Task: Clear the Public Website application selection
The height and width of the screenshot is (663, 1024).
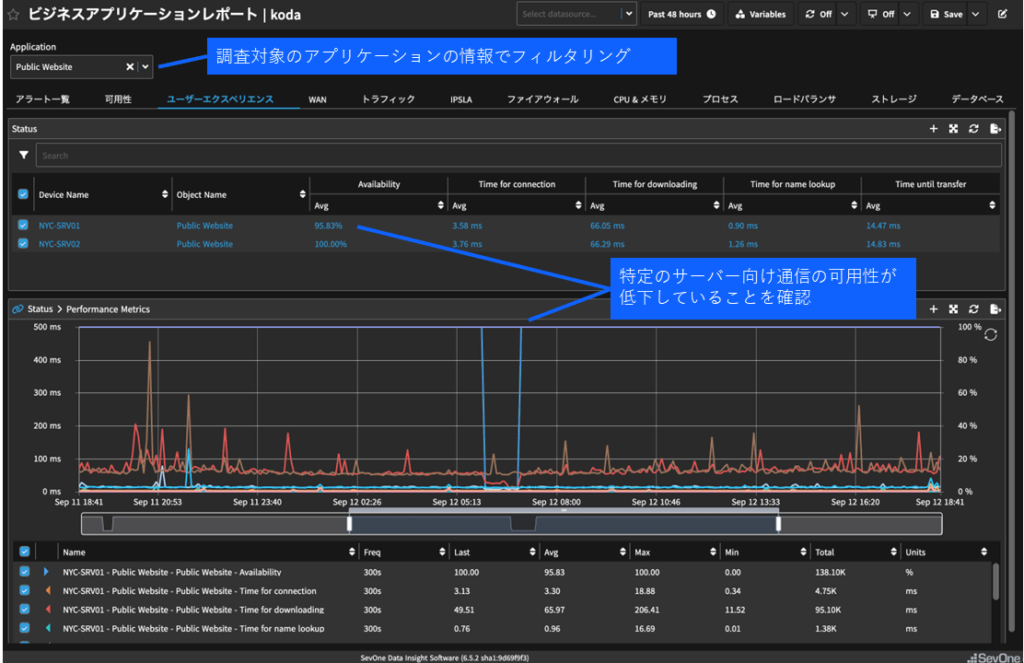Action: (130, 67)
